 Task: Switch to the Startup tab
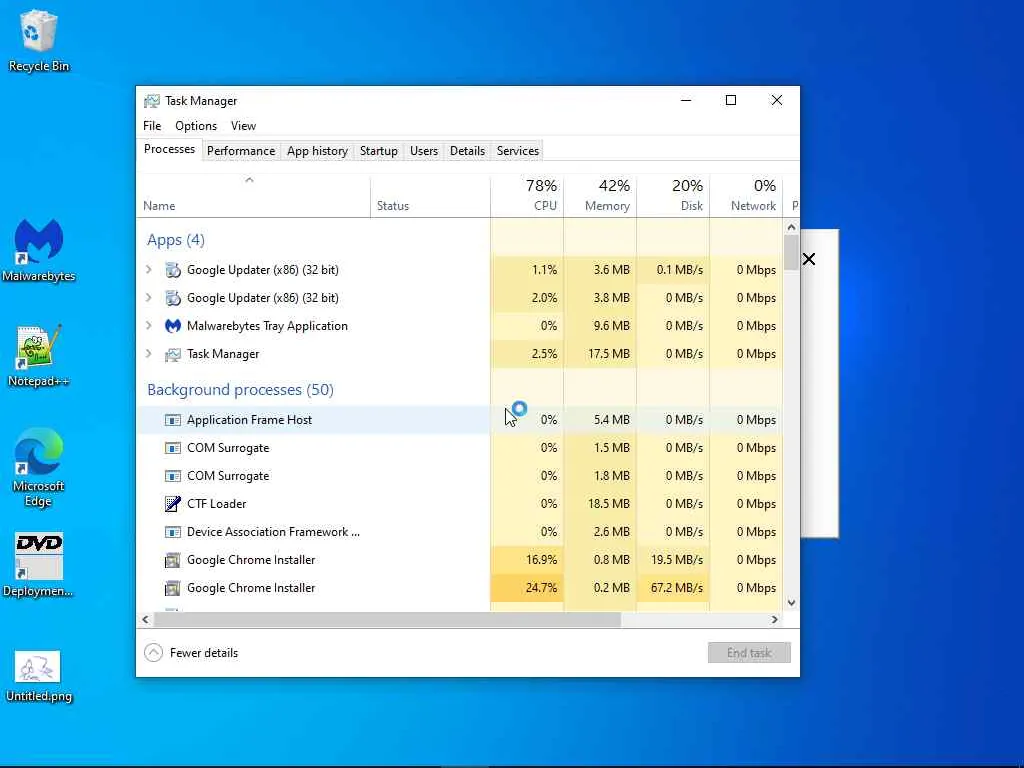click(379, 151)
